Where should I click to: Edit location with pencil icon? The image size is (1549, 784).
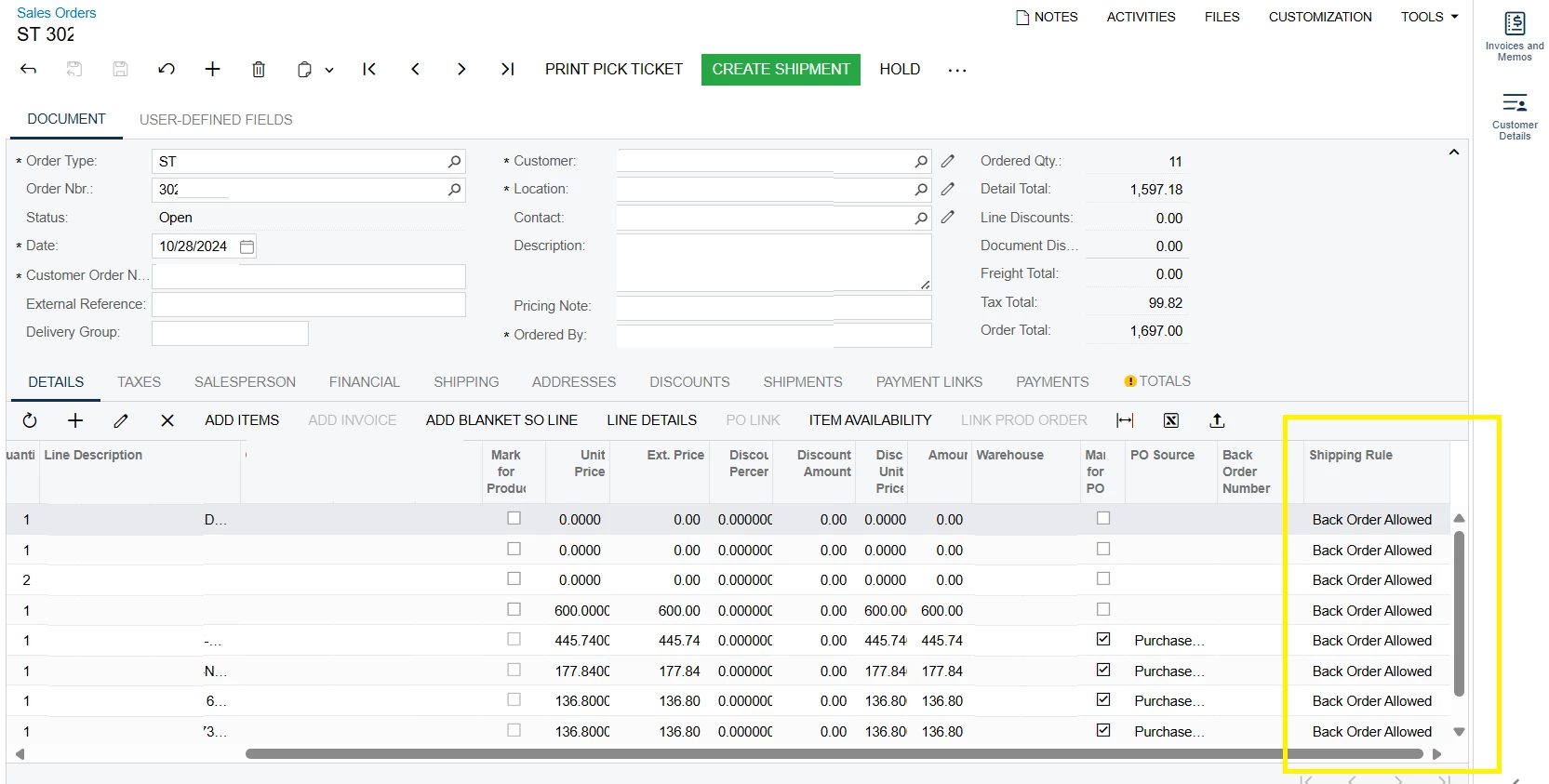[x=948, y=189]
